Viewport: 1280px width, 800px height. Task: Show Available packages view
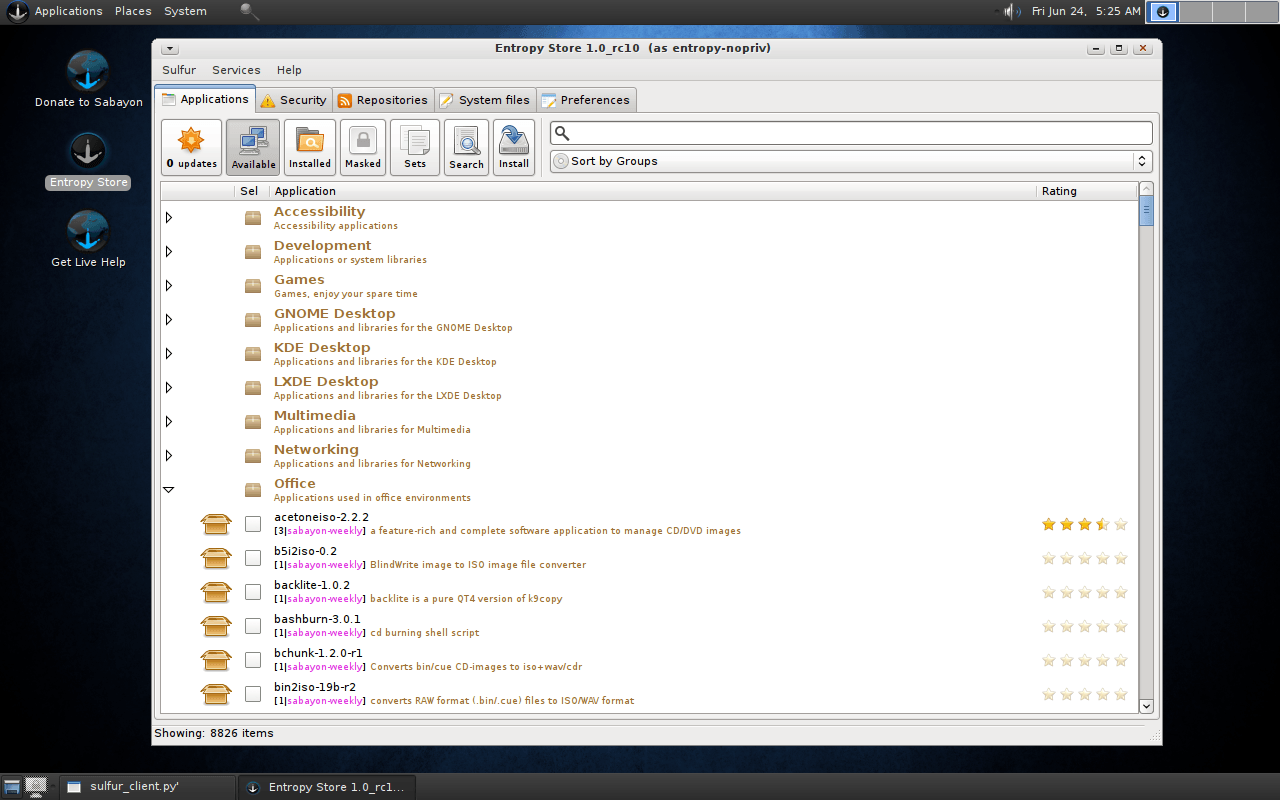[253, 148]
